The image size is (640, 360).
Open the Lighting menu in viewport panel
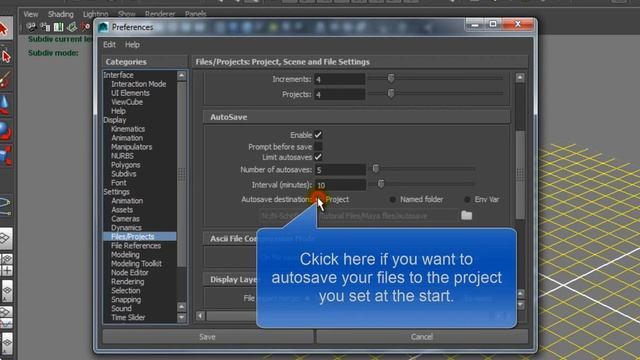(x=96, y=14)
